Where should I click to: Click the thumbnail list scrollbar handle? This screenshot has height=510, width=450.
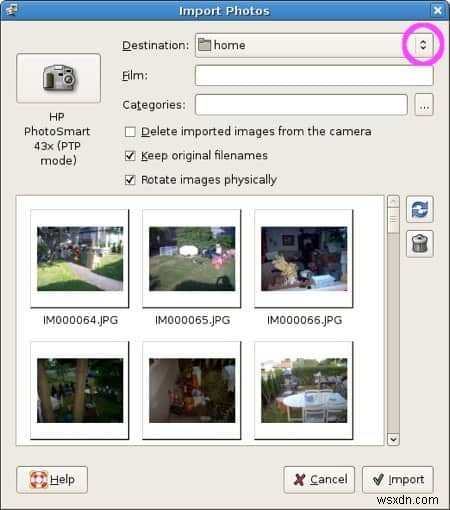click(x=393, y=220)
